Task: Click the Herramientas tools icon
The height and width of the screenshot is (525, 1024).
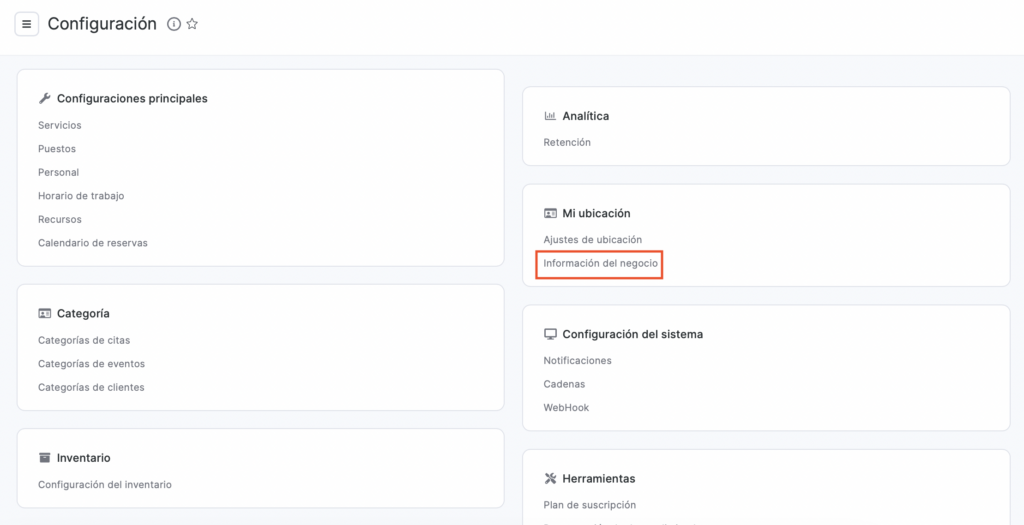Action: pos(550,479)
